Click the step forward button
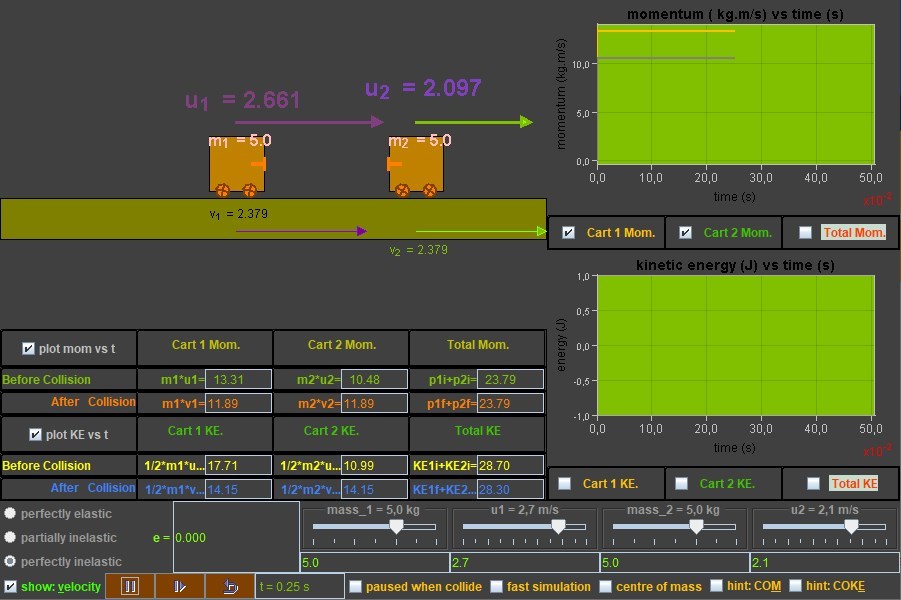This screenshot has width=901, height=600. 180,587
